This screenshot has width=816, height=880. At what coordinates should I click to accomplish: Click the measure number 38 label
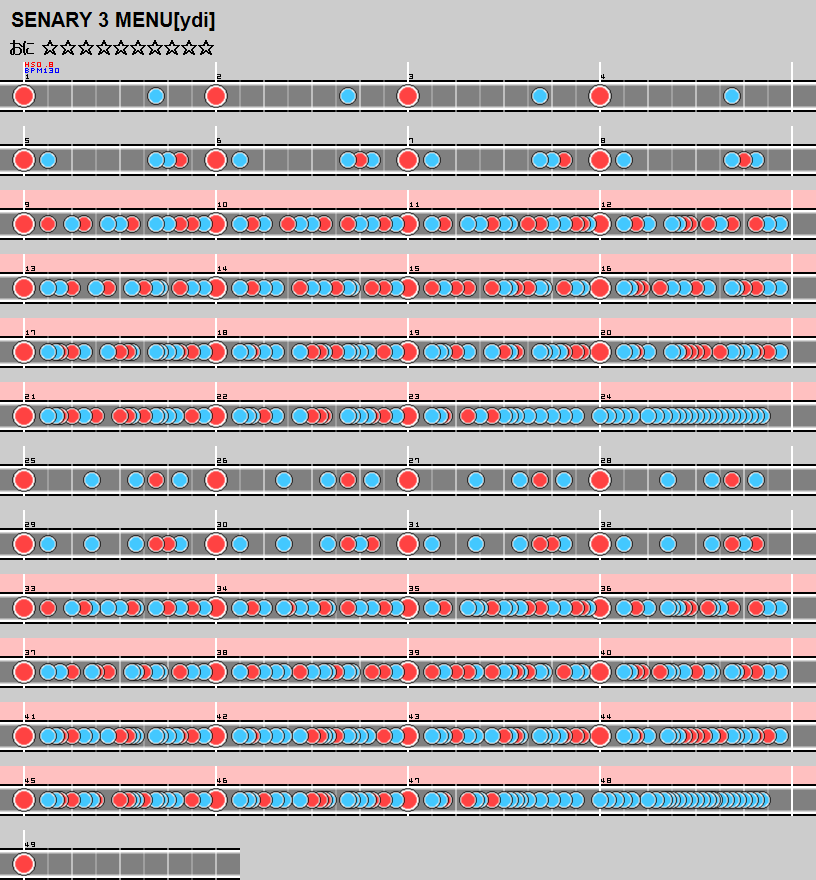pos(222,653)
